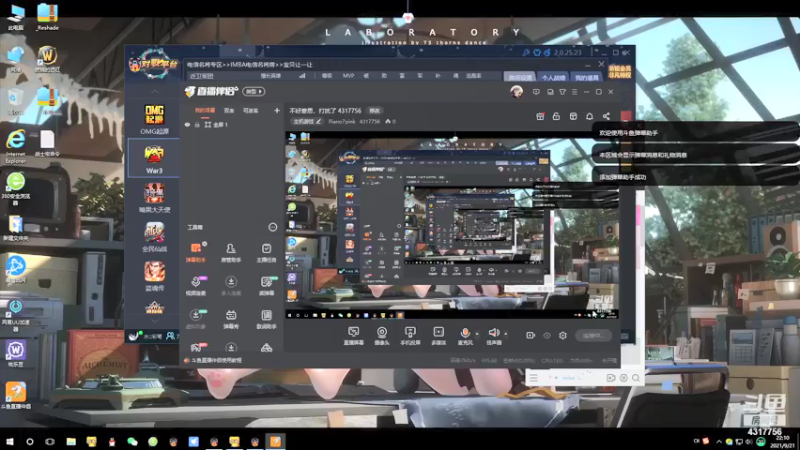Open the _Reshade folder desktop icon

click(x=47, y=17)
